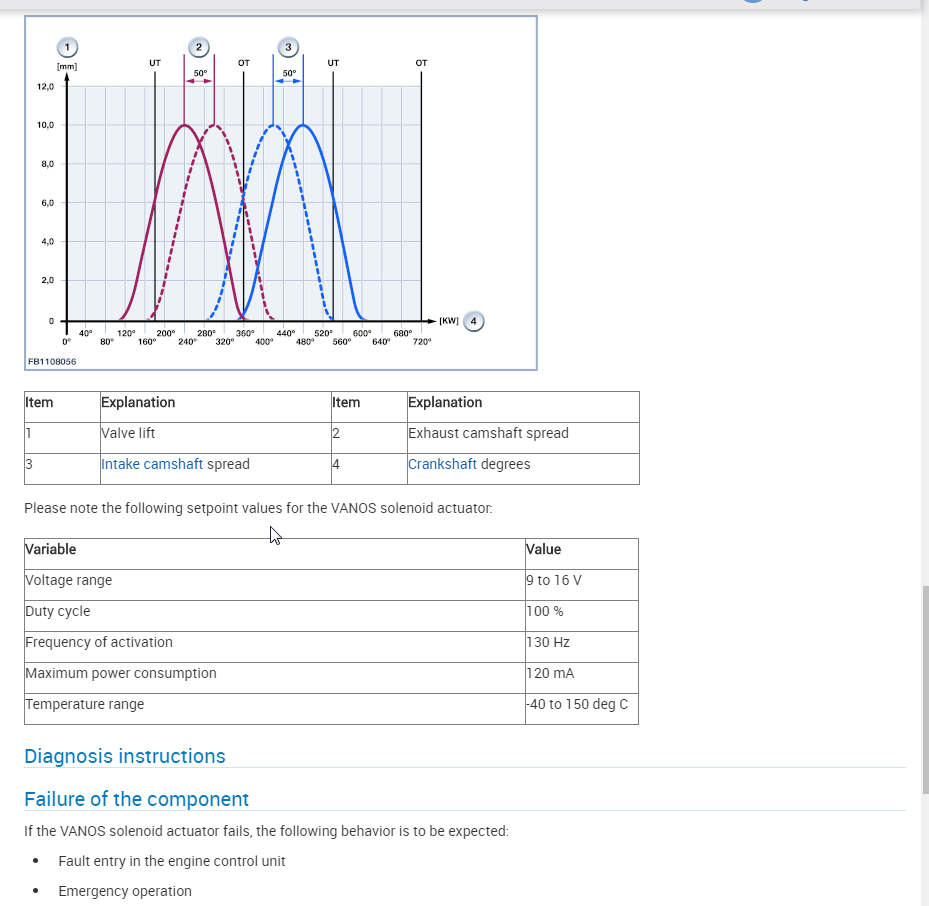
Task: Open the Crankshaft link
Action: tap(442, 464)
